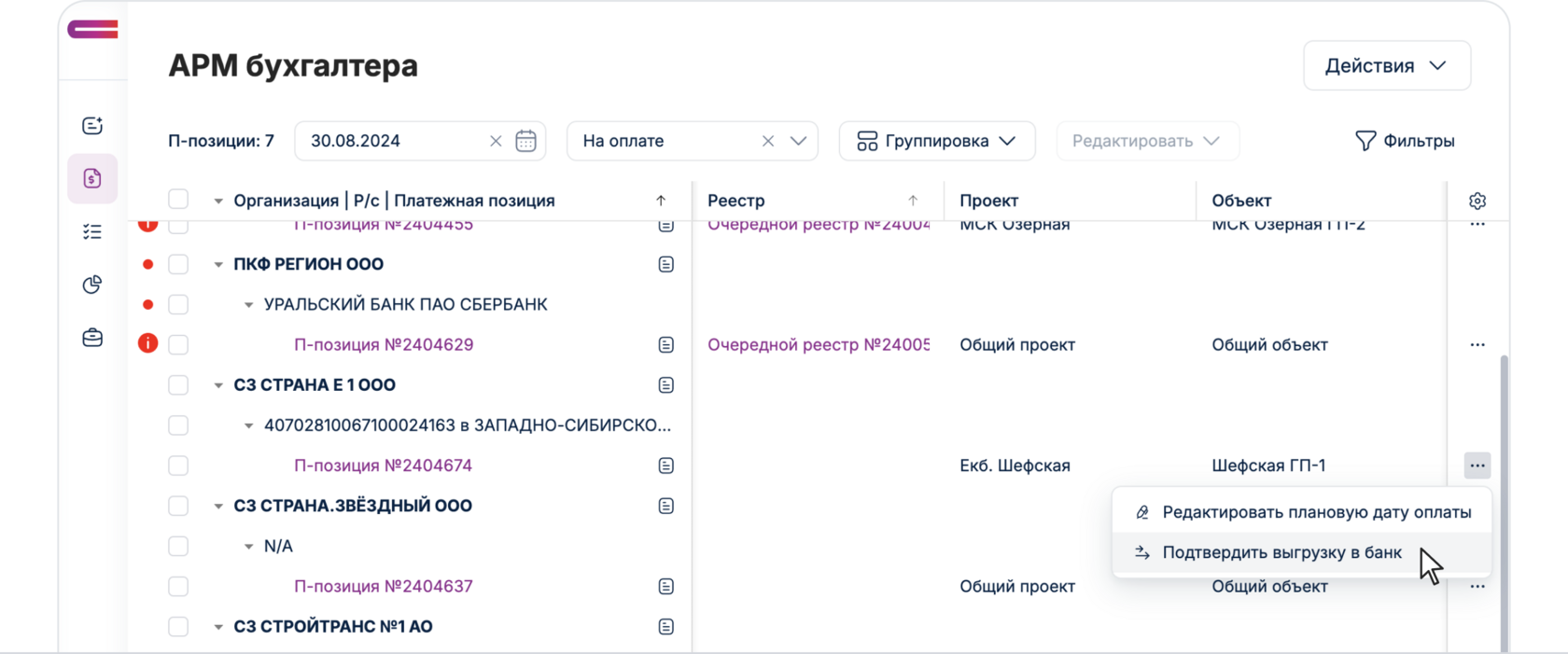The width and height of the screenshot is (1568, 654).
Task: Collapse the СЗ СТРАНА Е 1 ООО group
Action: pos(218,385)
